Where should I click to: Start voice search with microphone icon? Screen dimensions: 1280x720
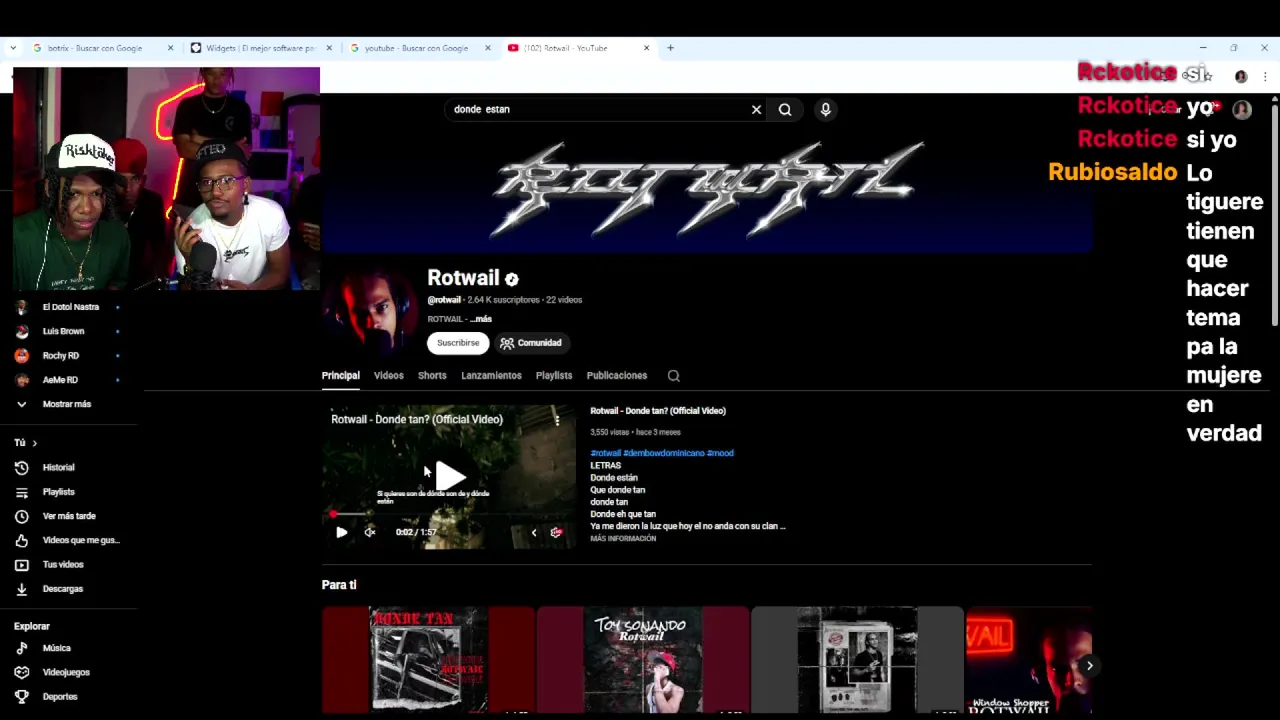tap(825, 109)
